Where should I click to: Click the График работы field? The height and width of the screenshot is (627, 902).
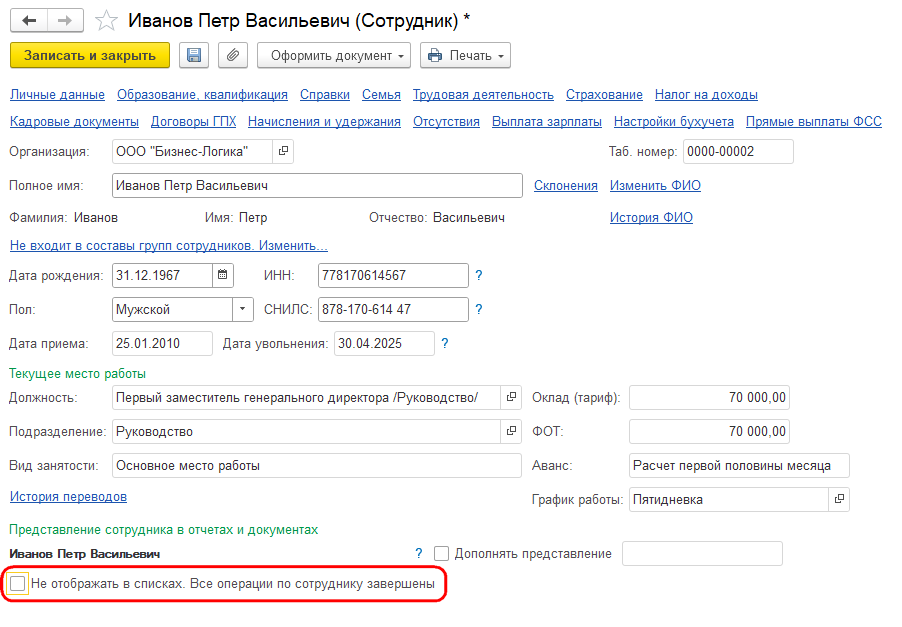729,499
